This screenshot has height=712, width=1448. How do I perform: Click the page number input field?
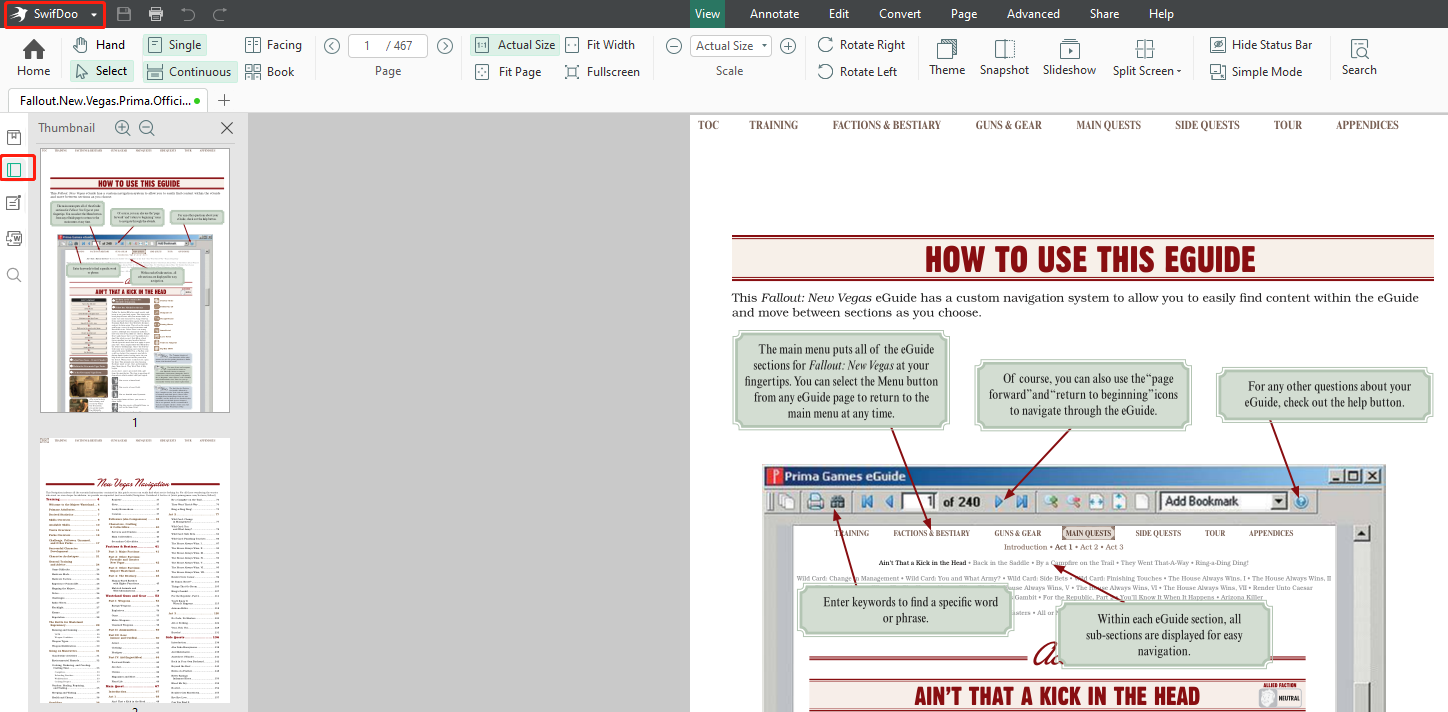(388, 46)
